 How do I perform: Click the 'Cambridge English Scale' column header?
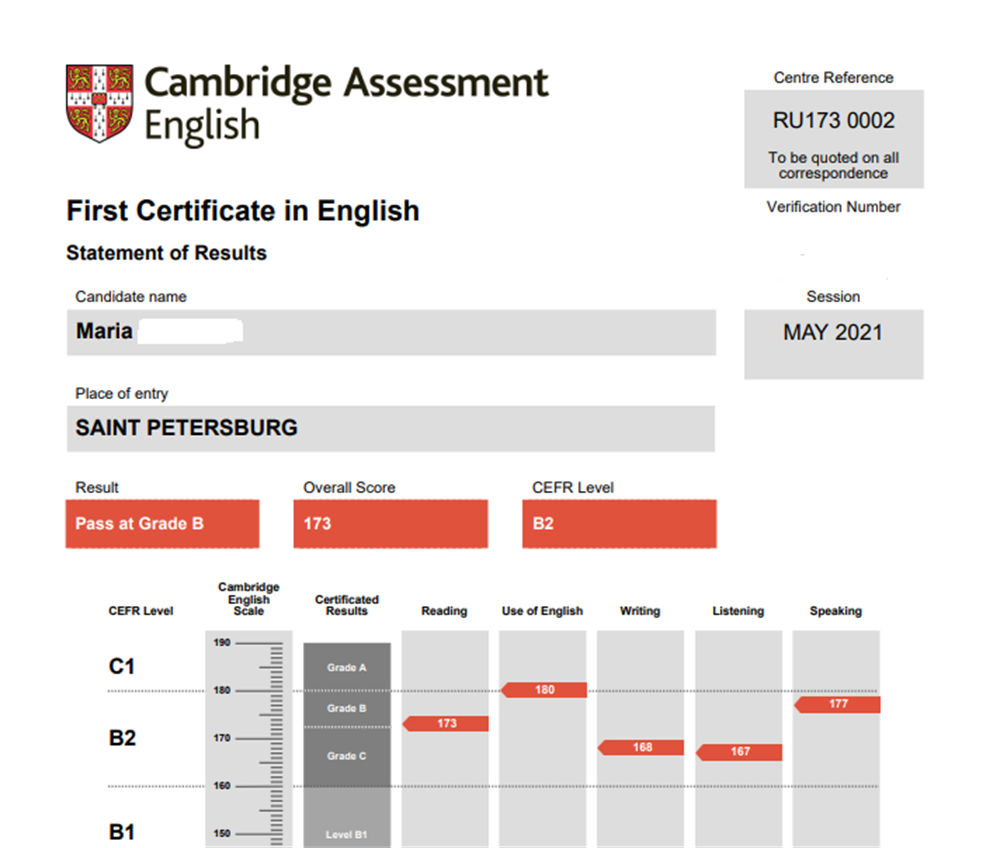(249, 599)
